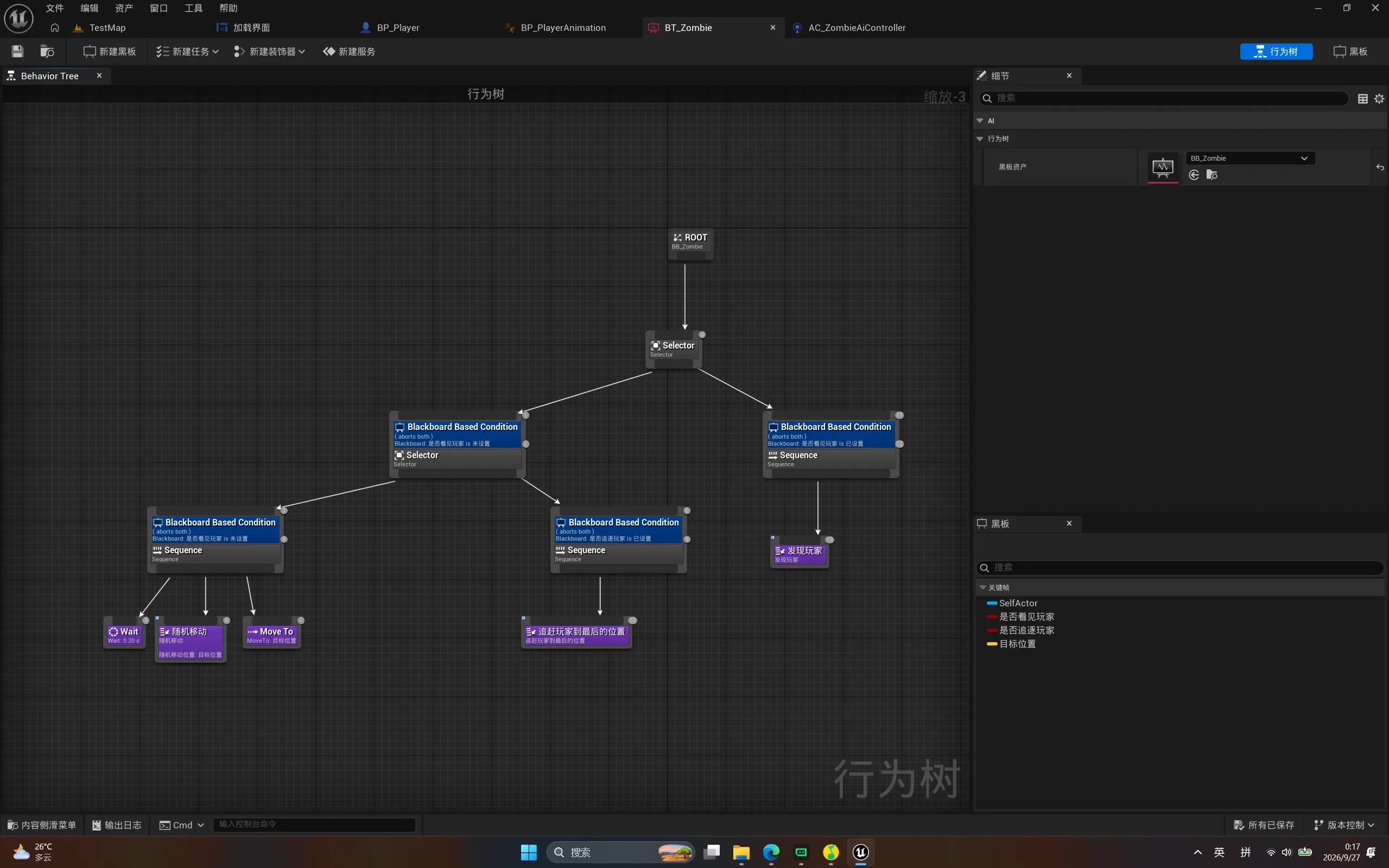This screenshot has width=1389, height=868.
Task: Open the 窗口 menu
Action: point(158,8)
